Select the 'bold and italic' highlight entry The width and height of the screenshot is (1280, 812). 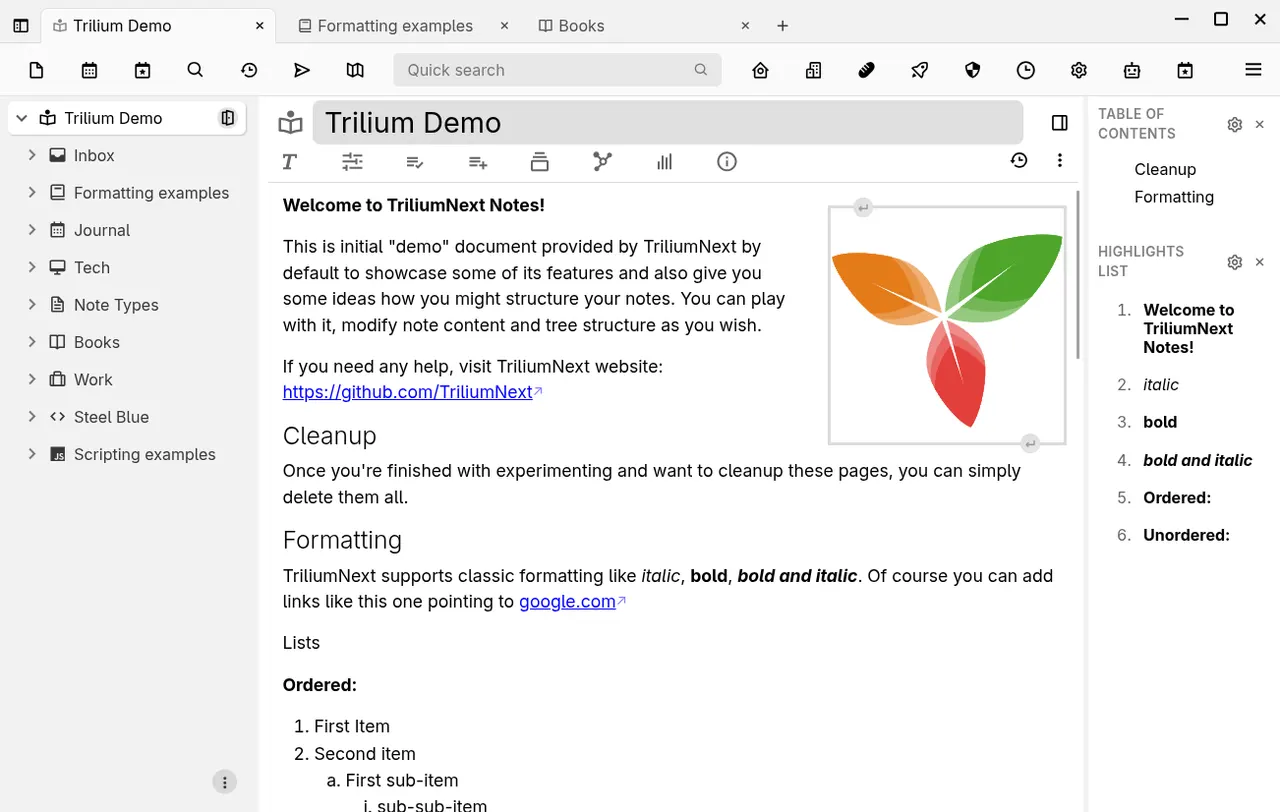[x=1198, y=460]
